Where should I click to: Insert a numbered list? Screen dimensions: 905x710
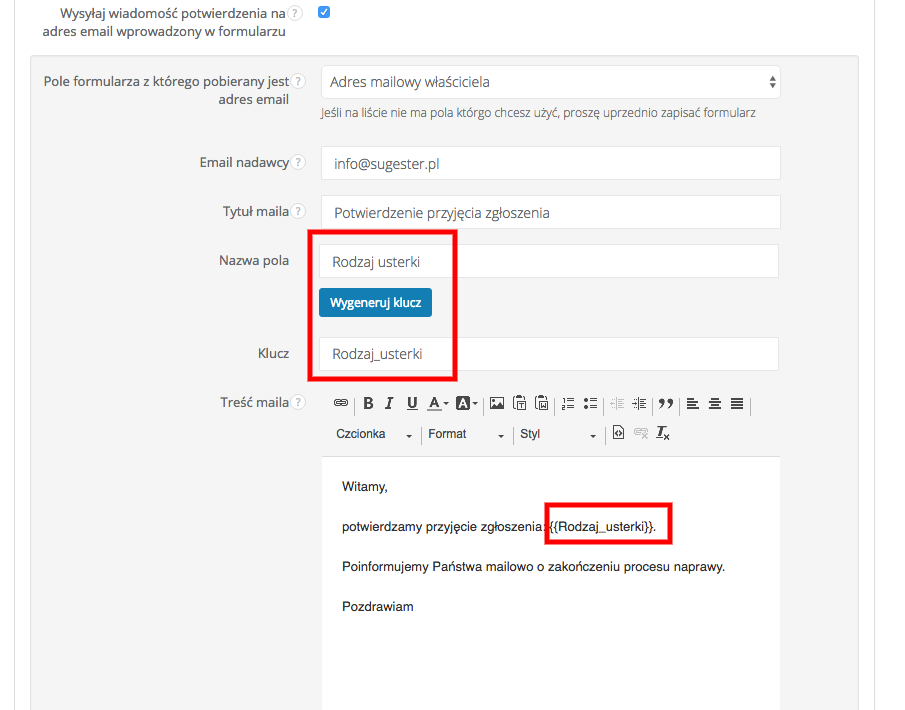click(568, 403)
